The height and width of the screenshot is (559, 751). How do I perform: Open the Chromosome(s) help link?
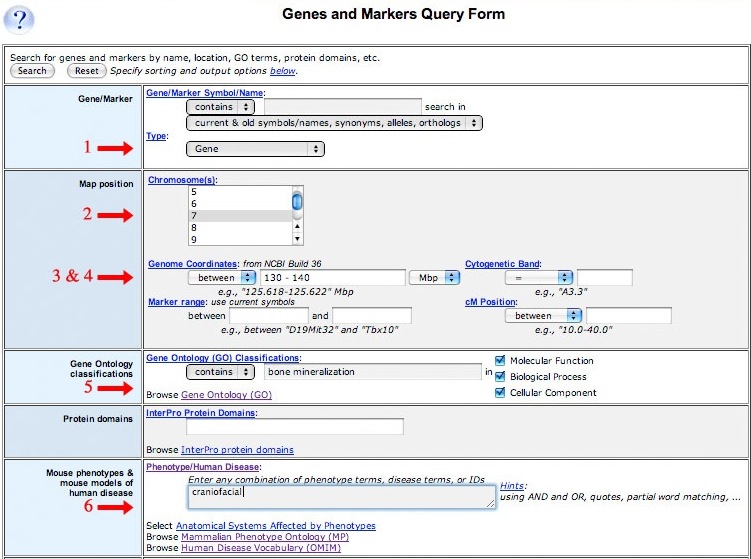coord(182,180)
